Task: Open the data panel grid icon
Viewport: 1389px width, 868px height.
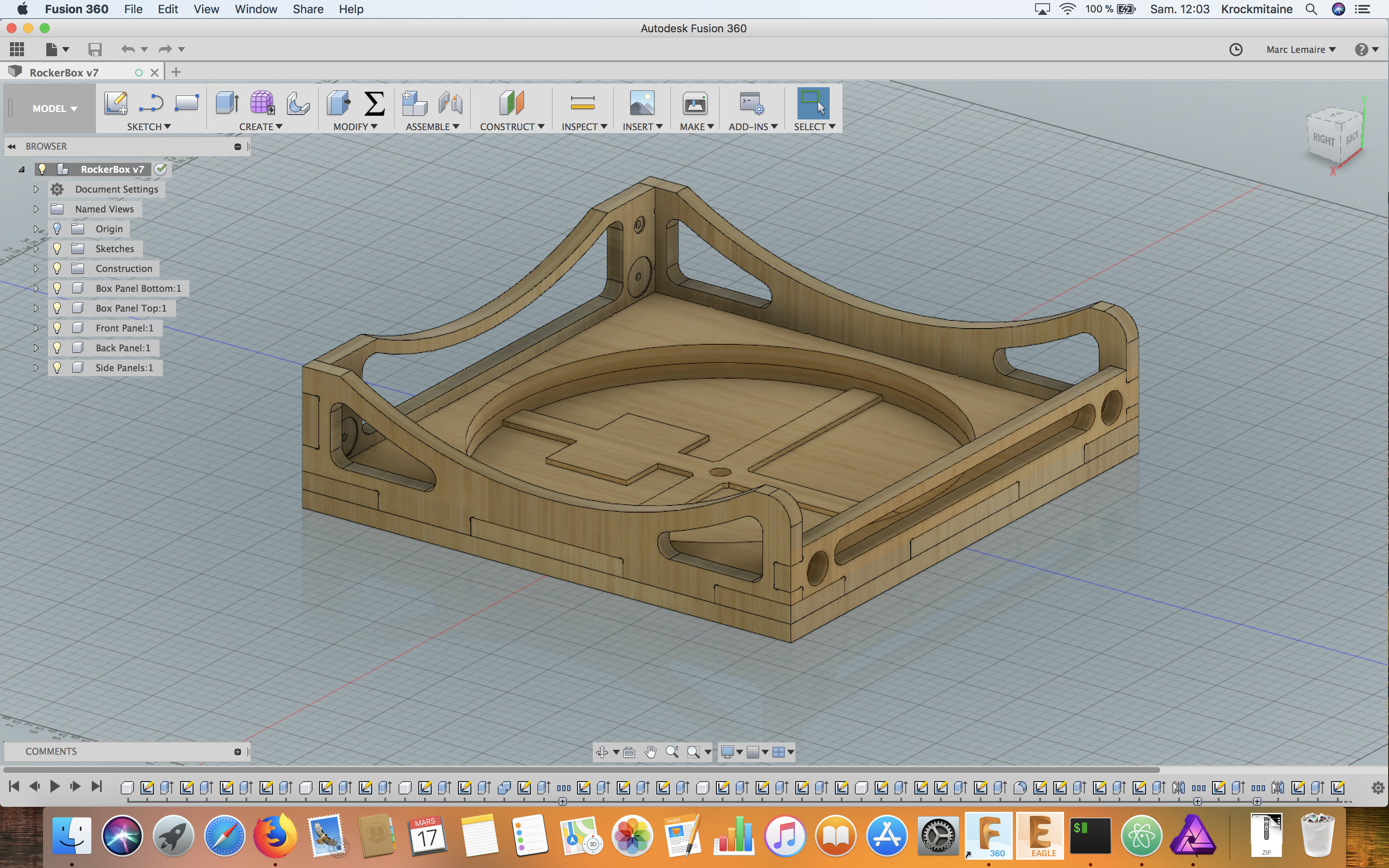Action: click(x=17, y=49)
